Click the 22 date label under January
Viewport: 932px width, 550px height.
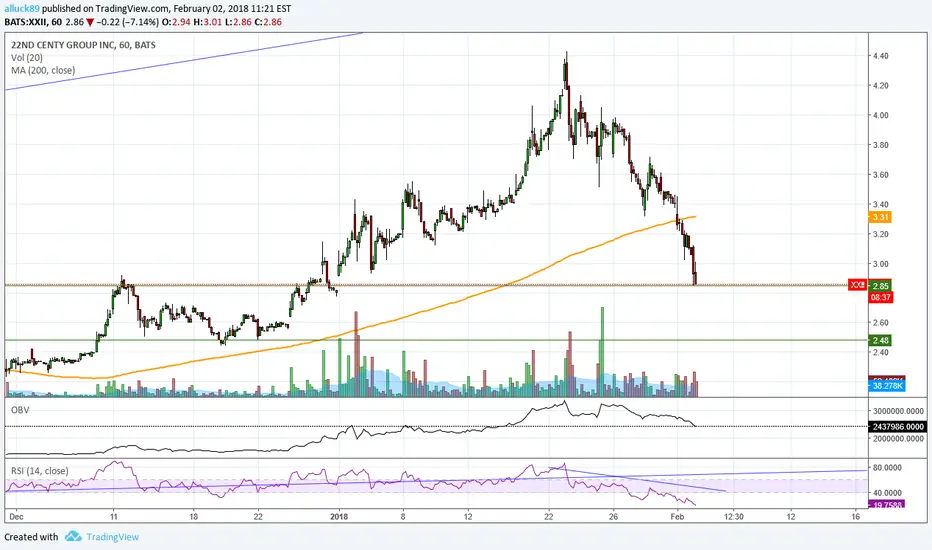(549, 516)
